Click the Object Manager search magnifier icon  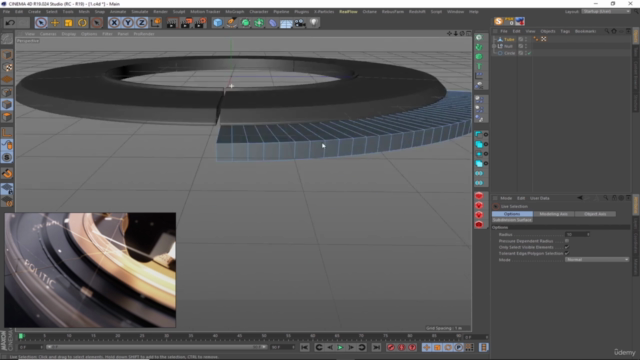pos(607,31)
